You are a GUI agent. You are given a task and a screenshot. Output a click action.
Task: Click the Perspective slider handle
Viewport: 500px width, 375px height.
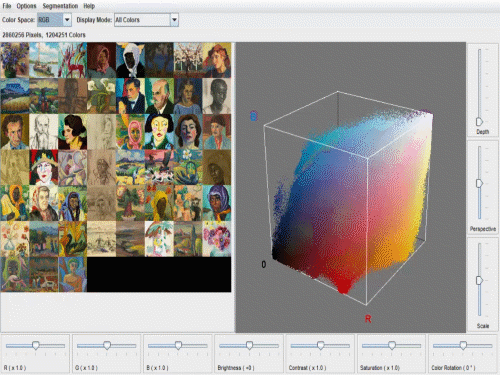tap(479, 183)
